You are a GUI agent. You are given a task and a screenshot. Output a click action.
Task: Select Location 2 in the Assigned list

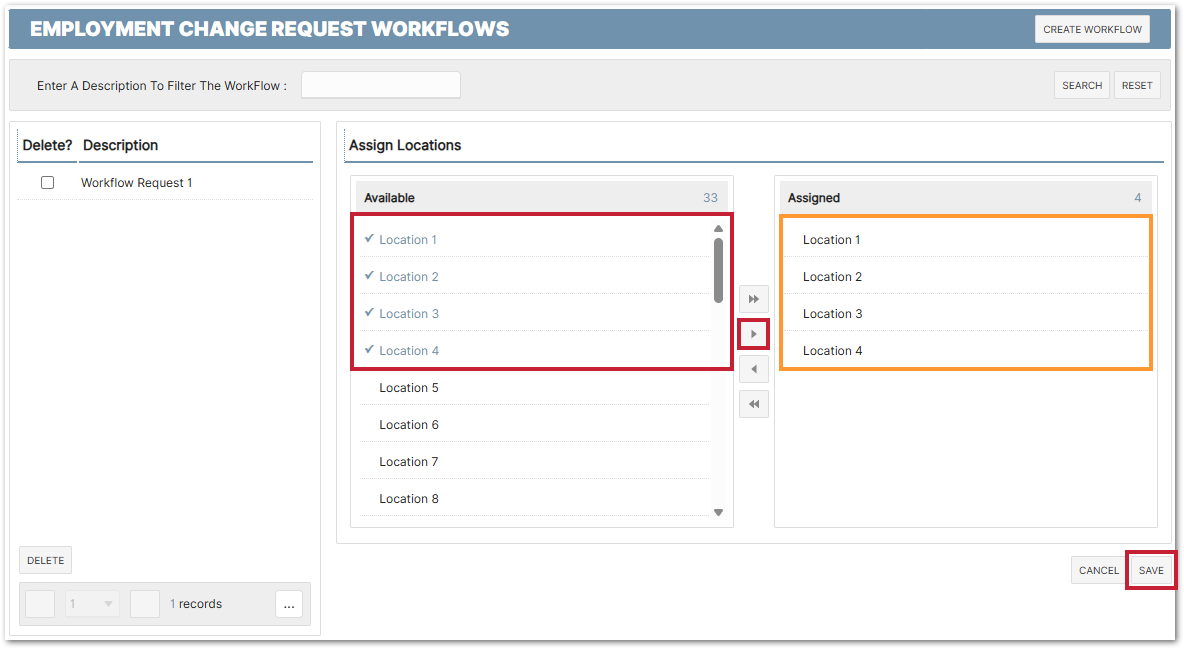pos(832,277)
